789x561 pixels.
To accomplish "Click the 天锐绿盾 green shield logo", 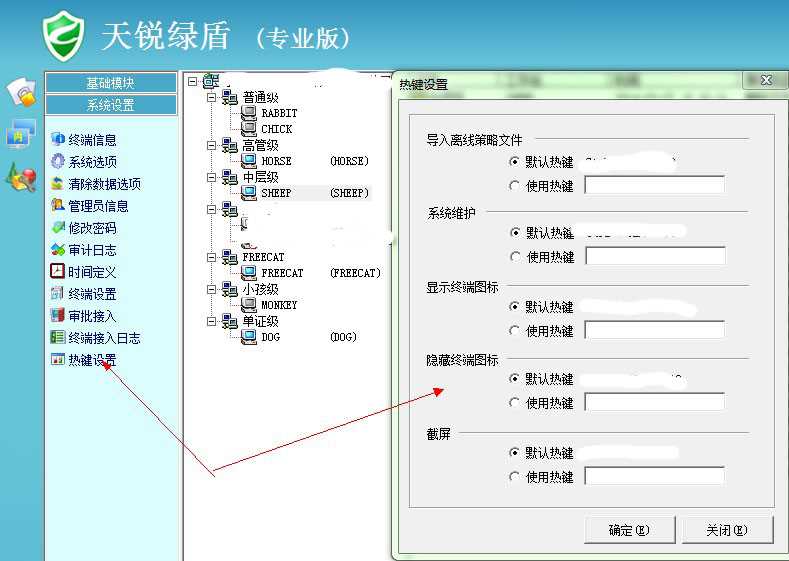I will [63, 36].
